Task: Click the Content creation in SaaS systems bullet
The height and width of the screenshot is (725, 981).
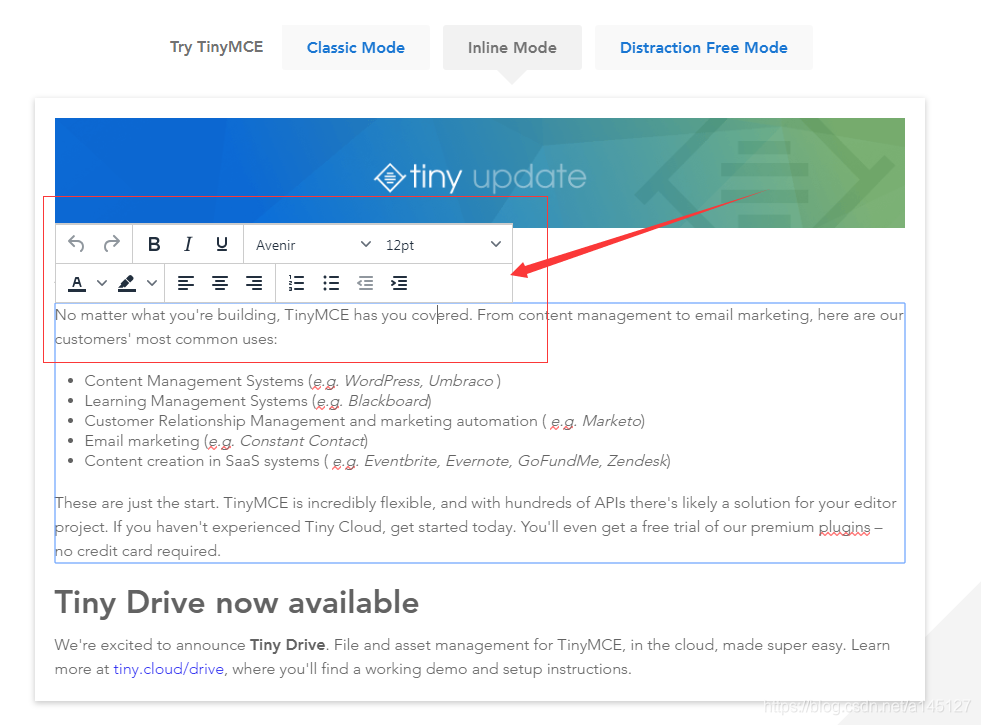Action: tap(377, 461)
